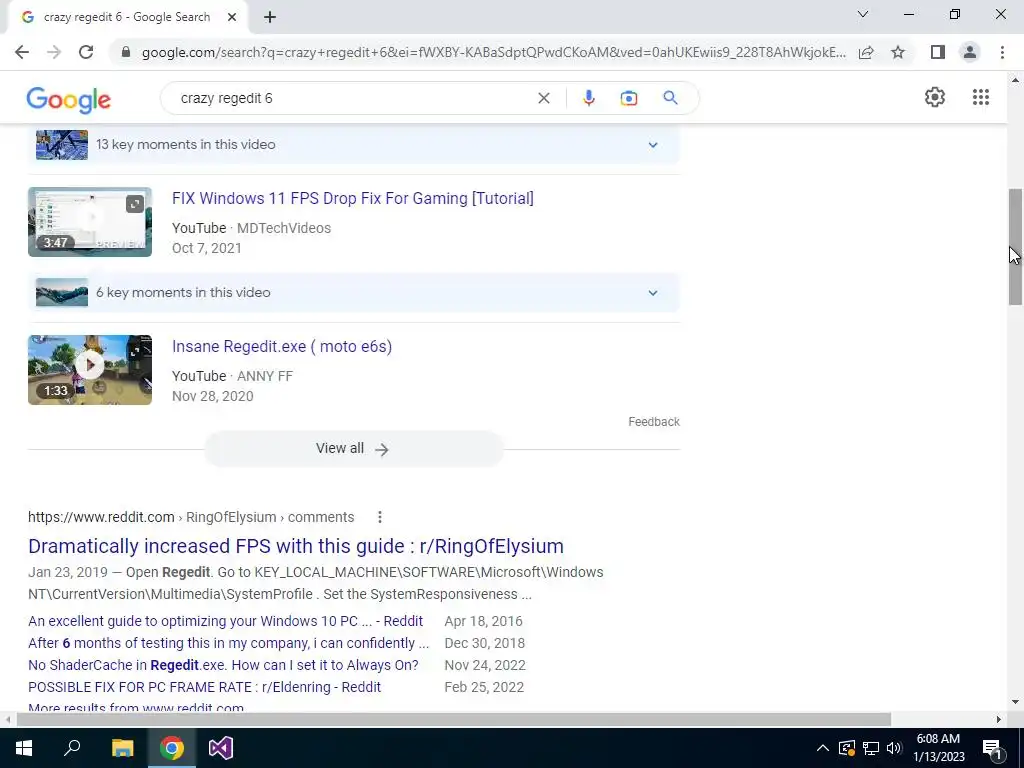Open POSSIBLE FIX FOR PC FRAME RATE link
This screenshot has height=768, width=1024.
204,687
